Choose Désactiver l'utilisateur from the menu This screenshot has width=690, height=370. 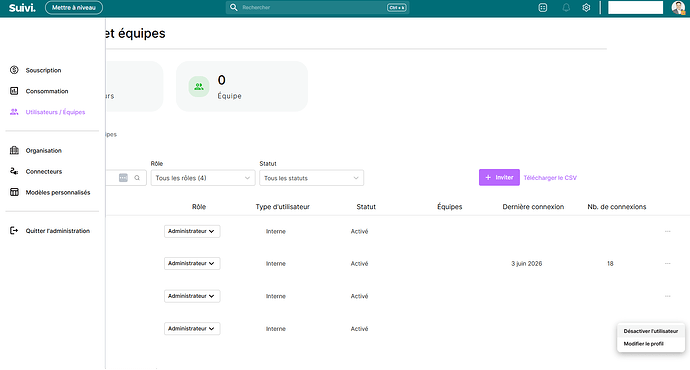pos(651,331)
